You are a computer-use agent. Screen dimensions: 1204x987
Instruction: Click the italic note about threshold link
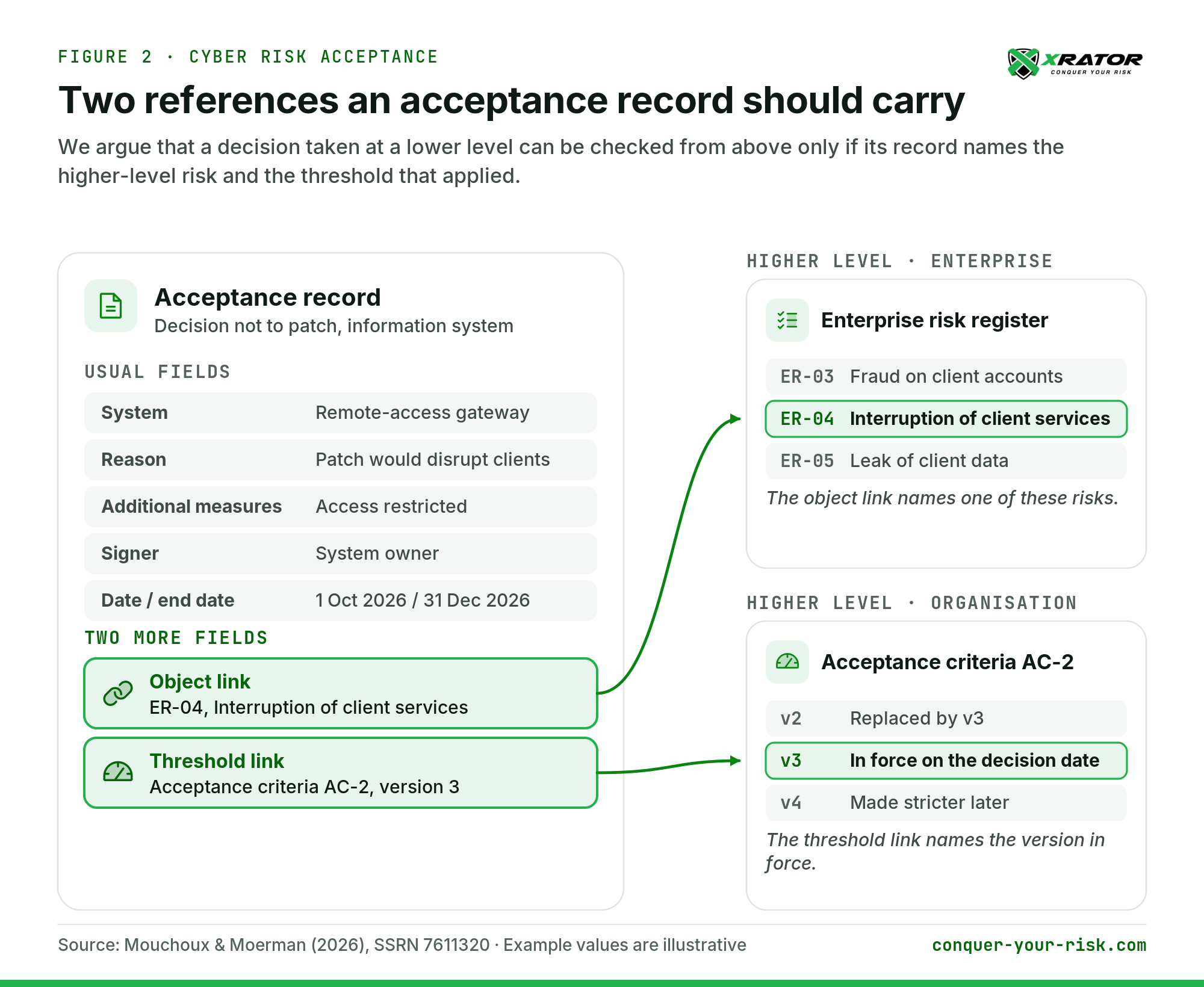tap(936, 851)
